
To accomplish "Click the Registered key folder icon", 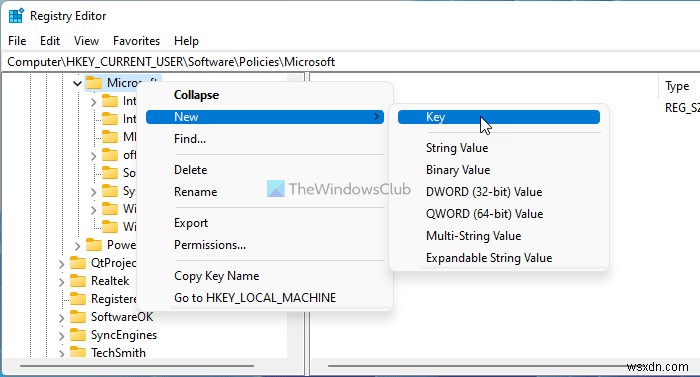I will 78,299.
